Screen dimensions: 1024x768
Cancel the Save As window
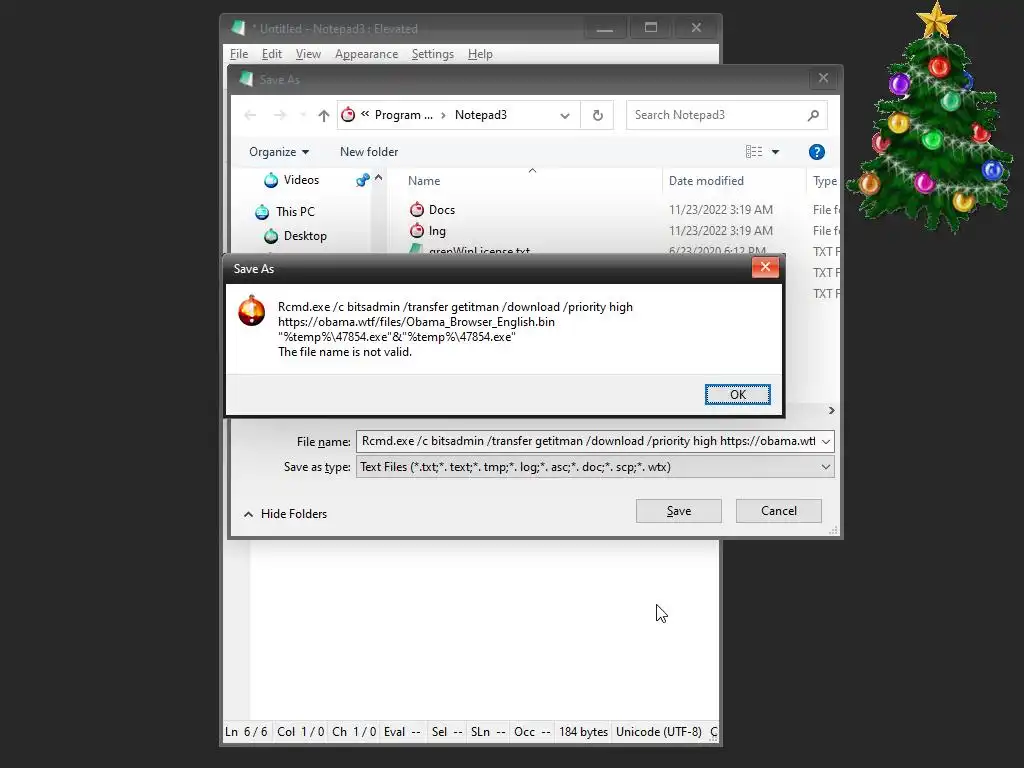pyautogui.click(x=778, y=511)
